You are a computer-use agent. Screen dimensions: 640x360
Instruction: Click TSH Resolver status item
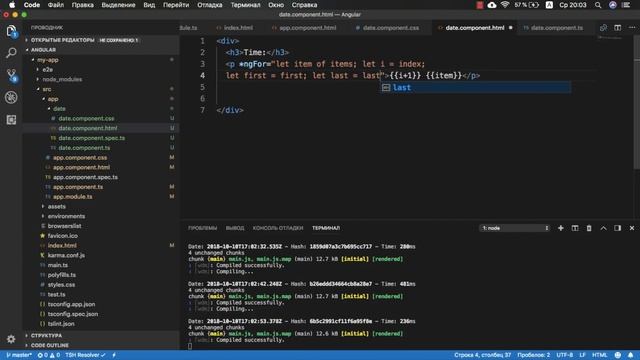(85, 355)
